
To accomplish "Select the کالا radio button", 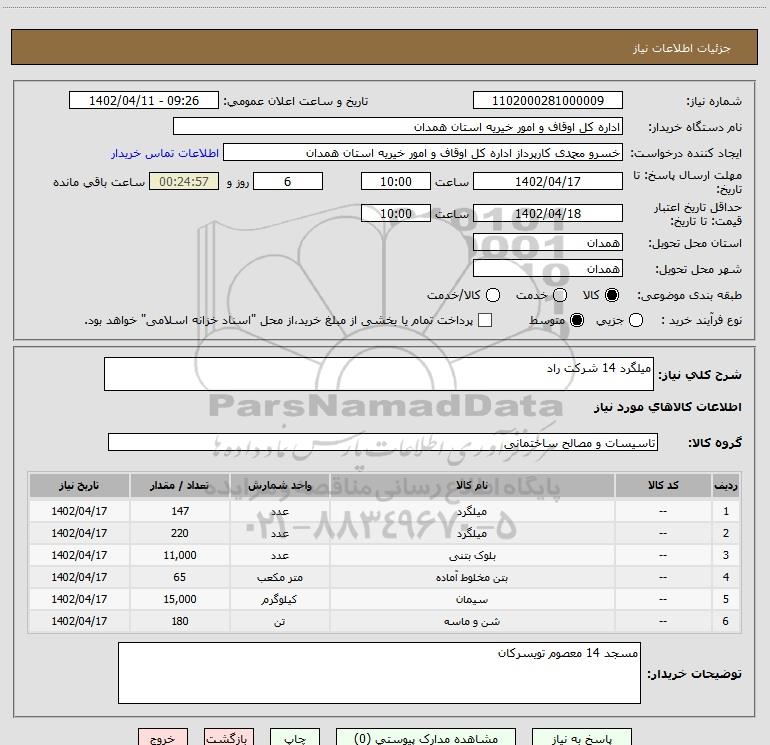I will pos(612,295).
